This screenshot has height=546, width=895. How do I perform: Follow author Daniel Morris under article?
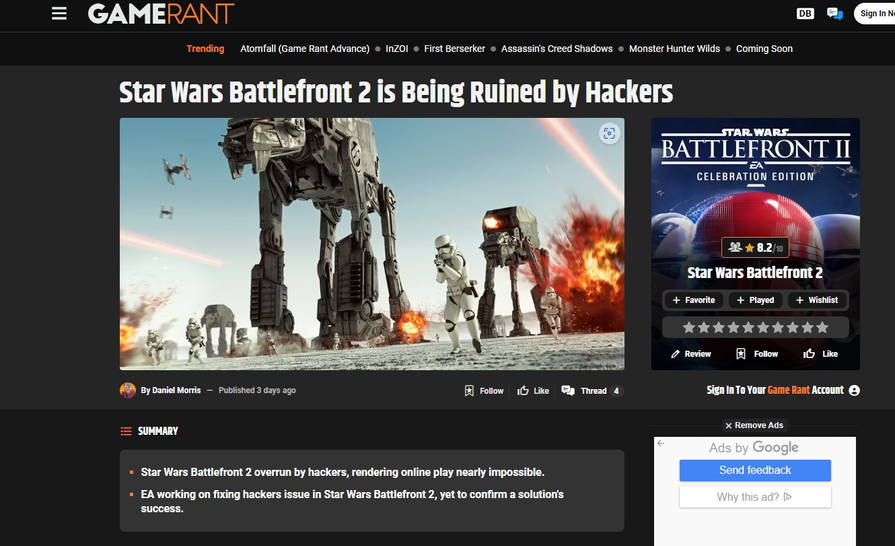tap(484, 391)
